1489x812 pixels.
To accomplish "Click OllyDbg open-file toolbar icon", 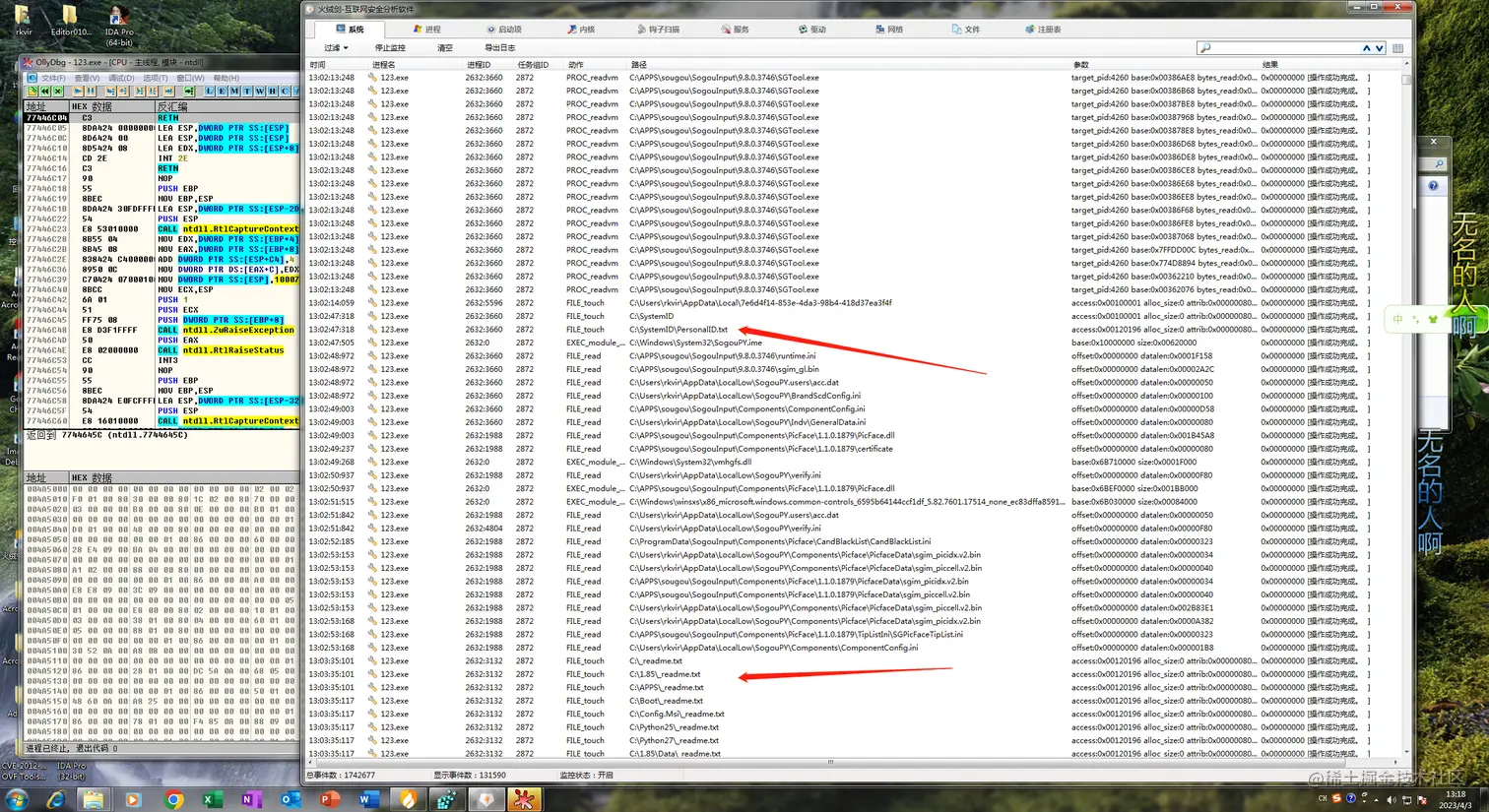I will pyautogui.click(x=32, y=91).
